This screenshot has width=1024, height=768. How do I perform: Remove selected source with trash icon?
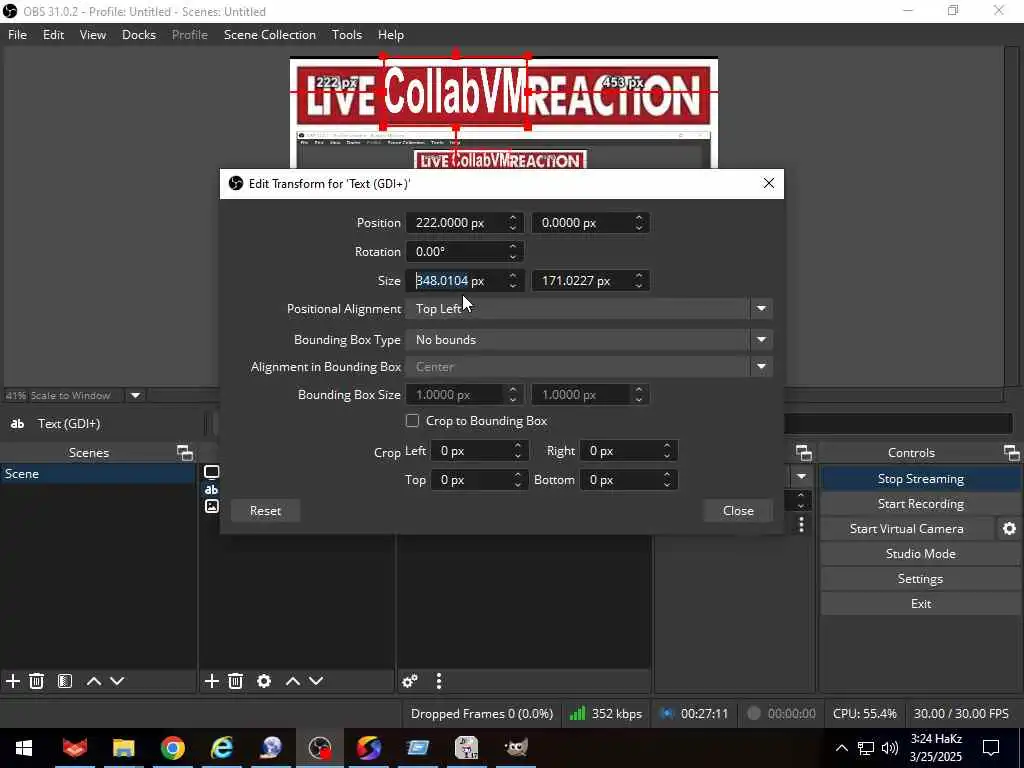coord(236,681)
